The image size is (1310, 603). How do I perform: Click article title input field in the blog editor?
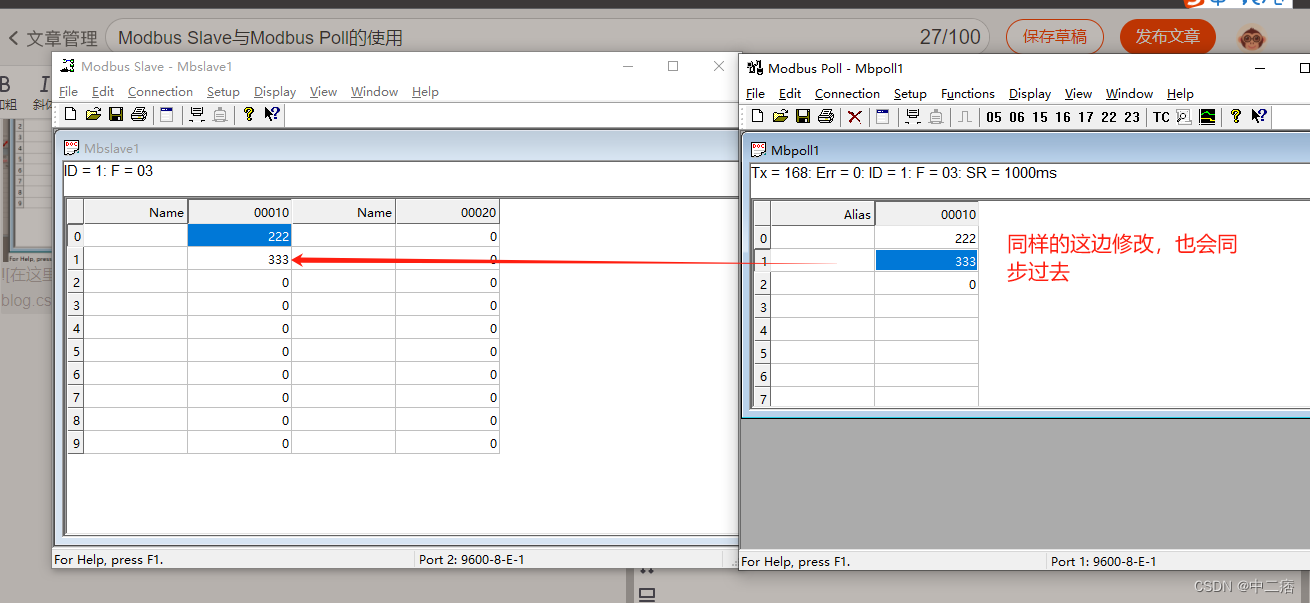point(546,38)
